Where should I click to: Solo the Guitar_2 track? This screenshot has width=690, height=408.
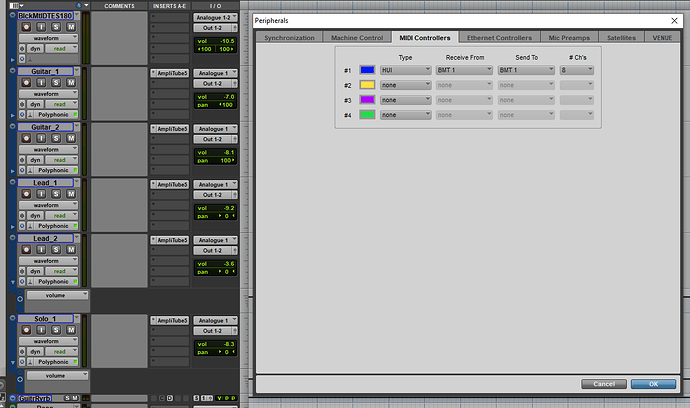(x=55, y=138)
